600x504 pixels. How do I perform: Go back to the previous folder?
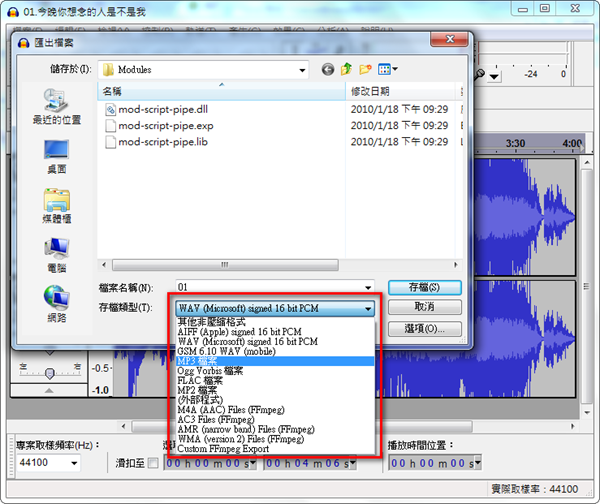(328, 69)
